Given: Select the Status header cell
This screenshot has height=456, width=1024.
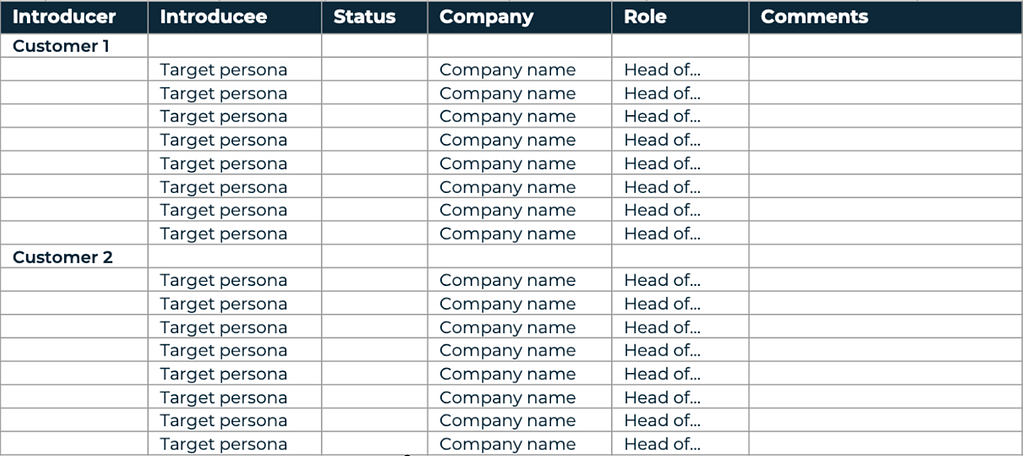Looking at the screenshot, I should point(374,17).
